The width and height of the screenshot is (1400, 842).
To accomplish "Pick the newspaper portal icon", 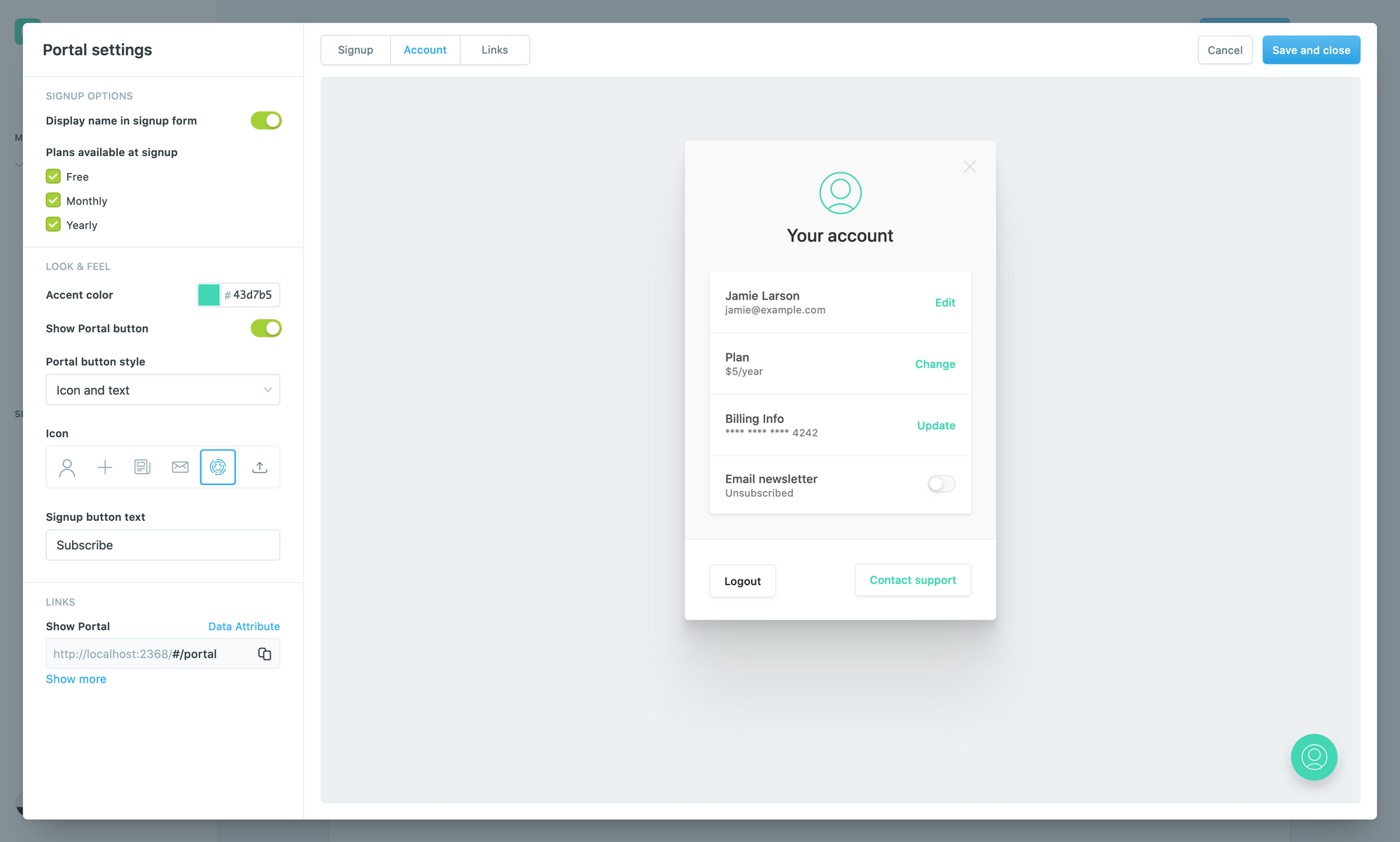I will [142, 468].
